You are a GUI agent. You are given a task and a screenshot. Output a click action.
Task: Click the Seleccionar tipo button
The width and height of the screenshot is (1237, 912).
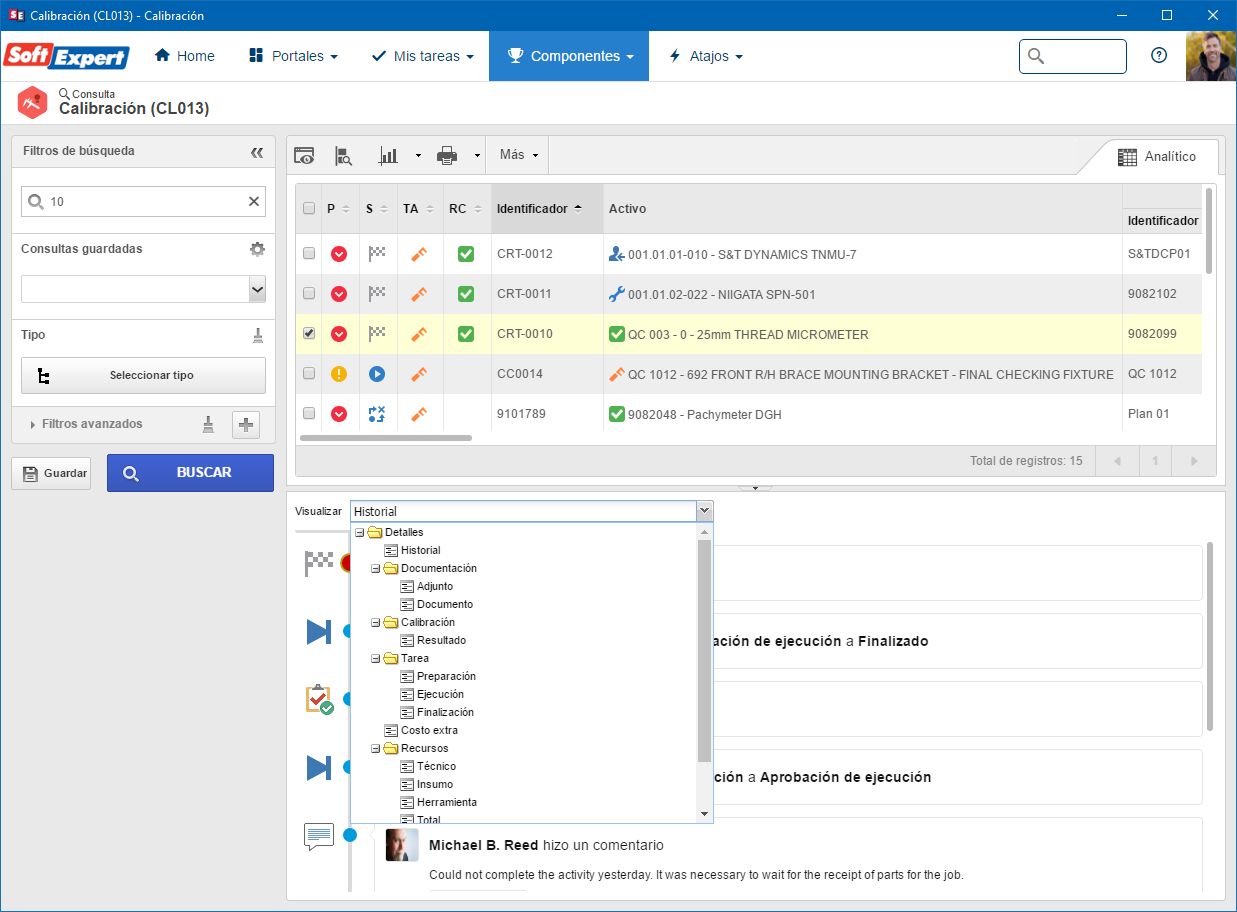[x=143, y=376]
